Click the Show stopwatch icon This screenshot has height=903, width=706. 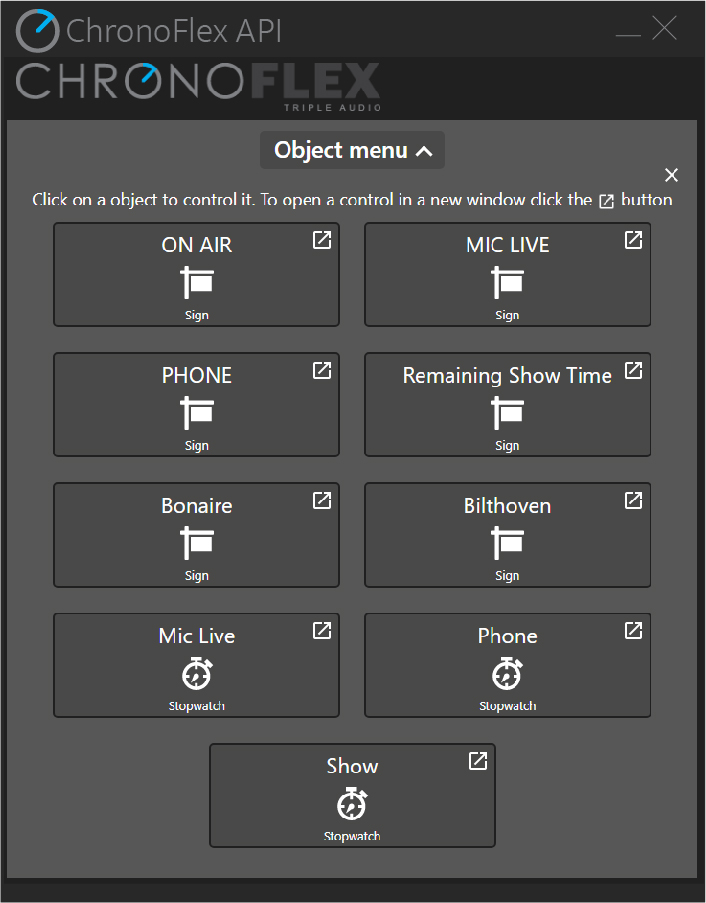click(x=352, y=804)
